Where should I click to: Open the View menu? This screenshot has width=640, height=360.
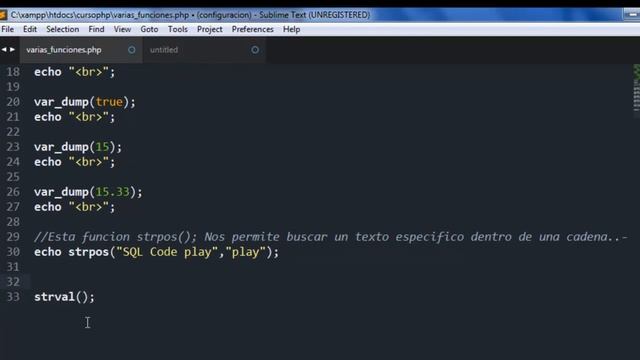pyautogui.click(x=122, y=29)
